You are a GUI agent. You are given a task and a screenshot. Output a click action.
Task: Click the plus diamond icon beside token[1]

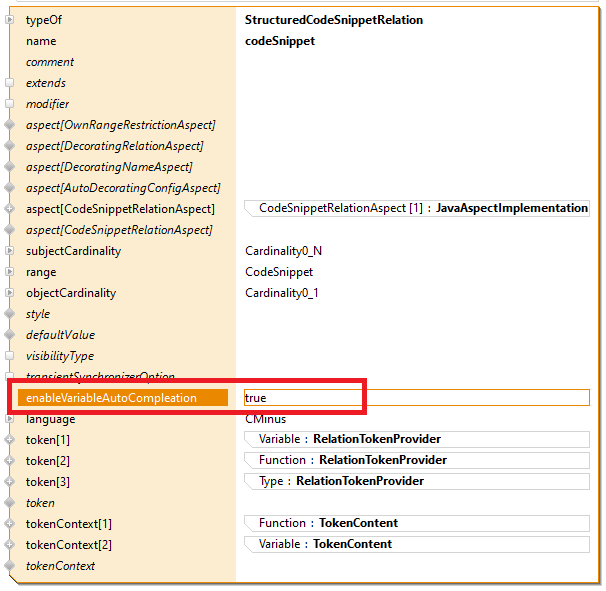pos(10,440)
